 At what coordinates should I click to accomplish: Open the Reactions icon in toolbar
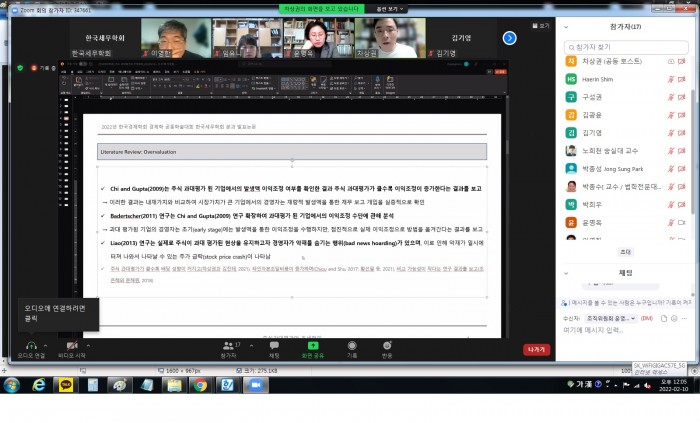[x=387, y=345]
